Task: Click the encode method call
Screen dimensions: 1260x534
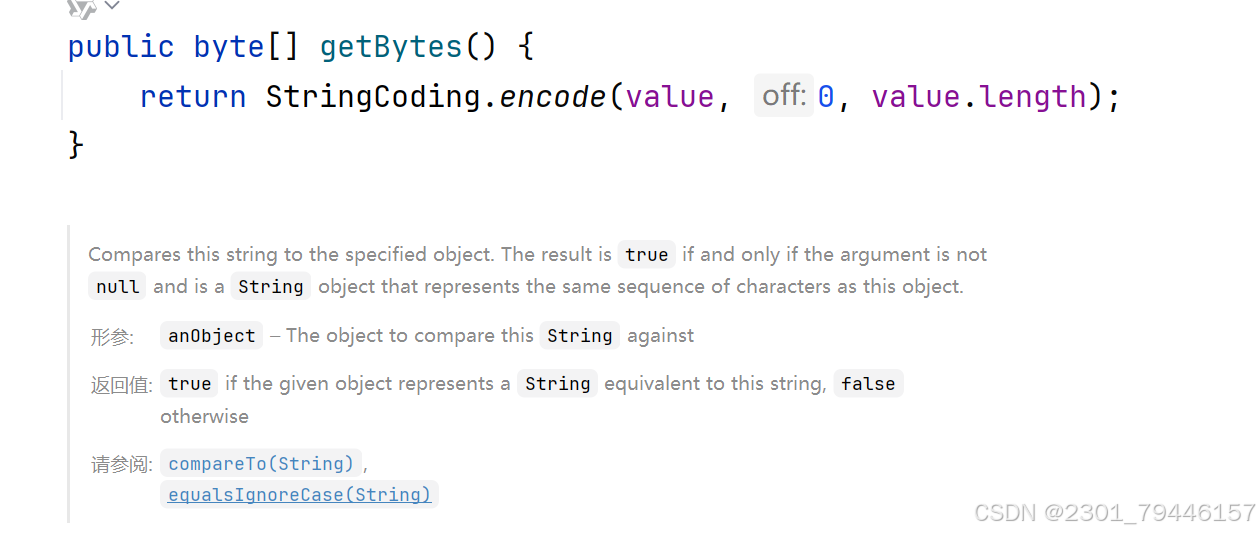Action: (552, 97)
